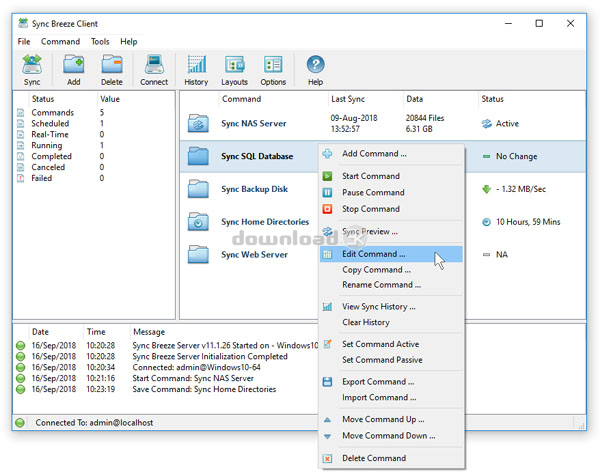
Task: Choose Edit Command from context menu
Action: pos(391,254)
